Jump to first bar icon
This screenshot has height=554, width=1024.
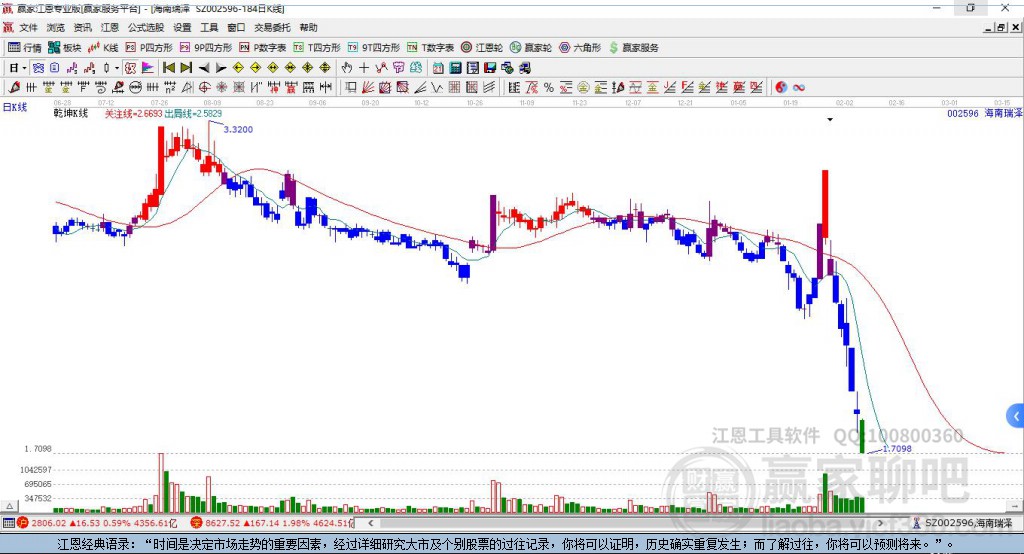pyautogui.click(x=168, y=68)
